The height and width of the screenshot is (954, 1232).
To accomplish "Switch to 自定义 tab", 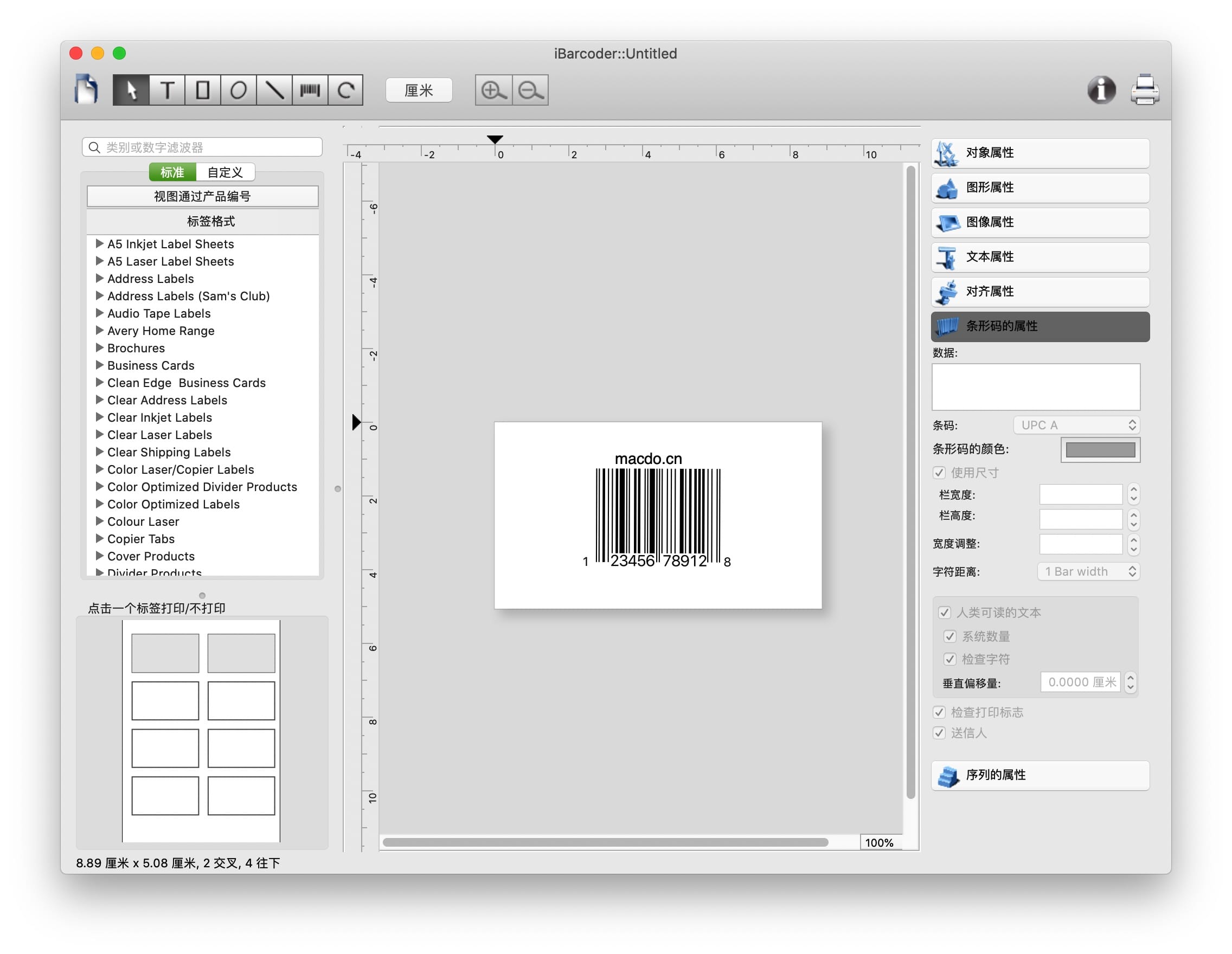I will pyautogui.click(x=225, y=172).
